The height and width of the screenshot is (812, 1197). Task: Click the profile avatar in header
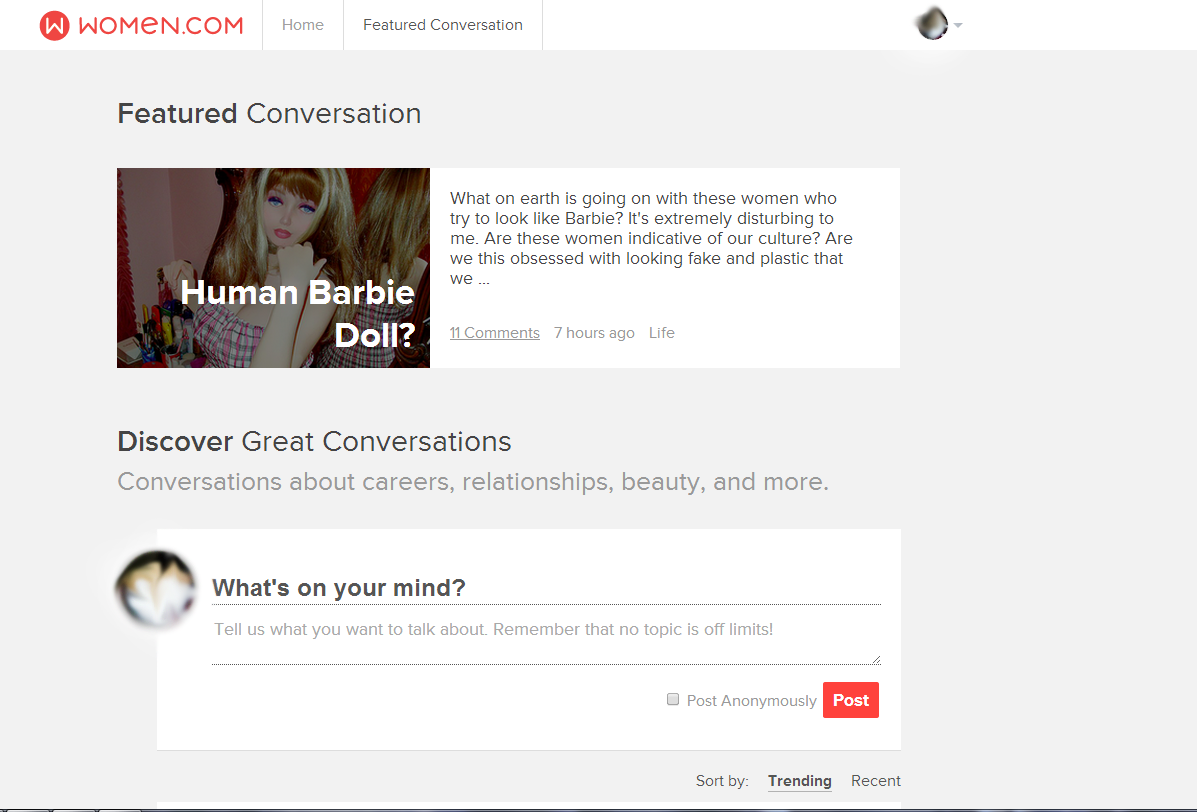click(x=932, y=24)
